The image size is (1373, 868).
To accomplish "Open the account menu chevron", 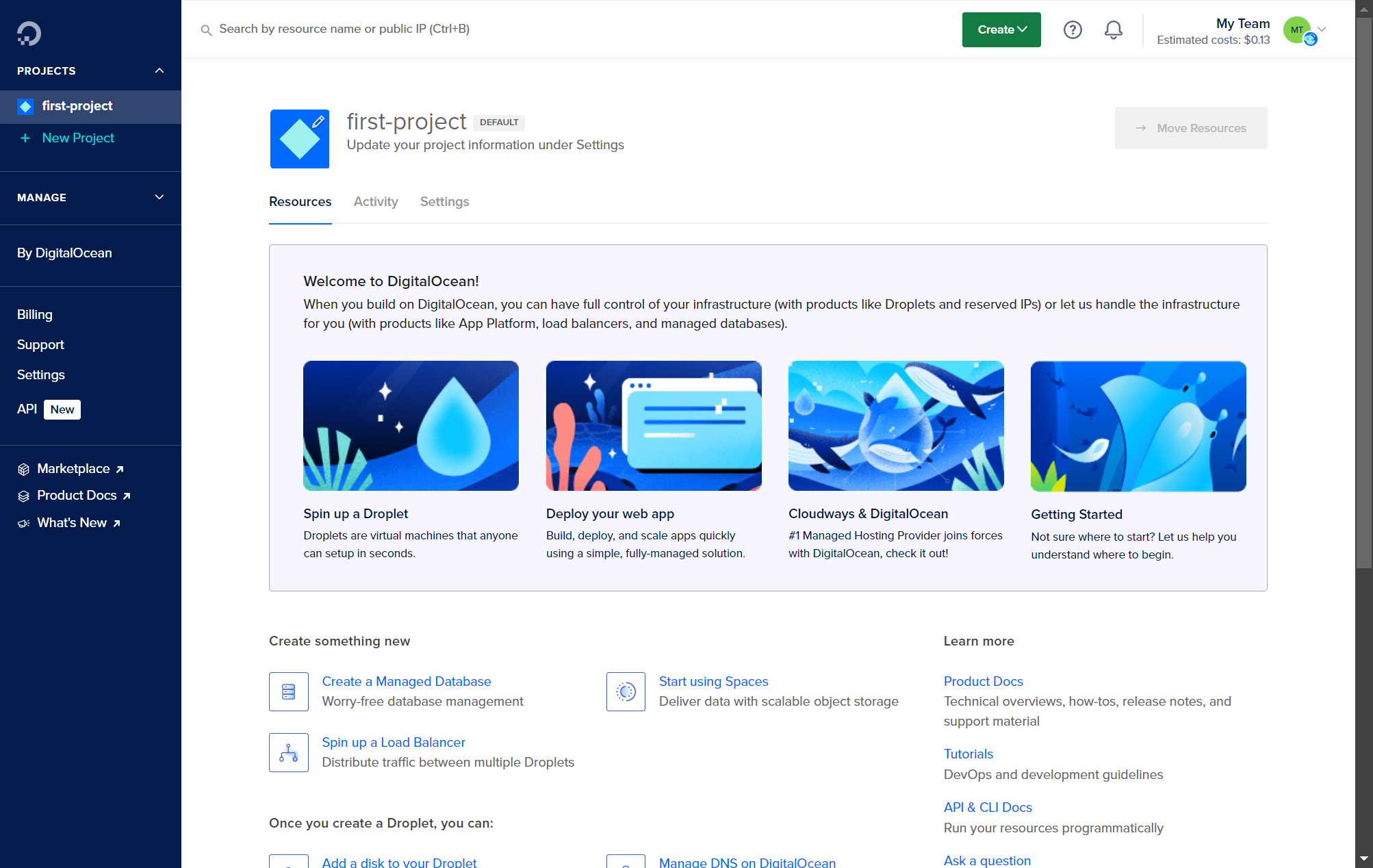I will (1322, 29).
